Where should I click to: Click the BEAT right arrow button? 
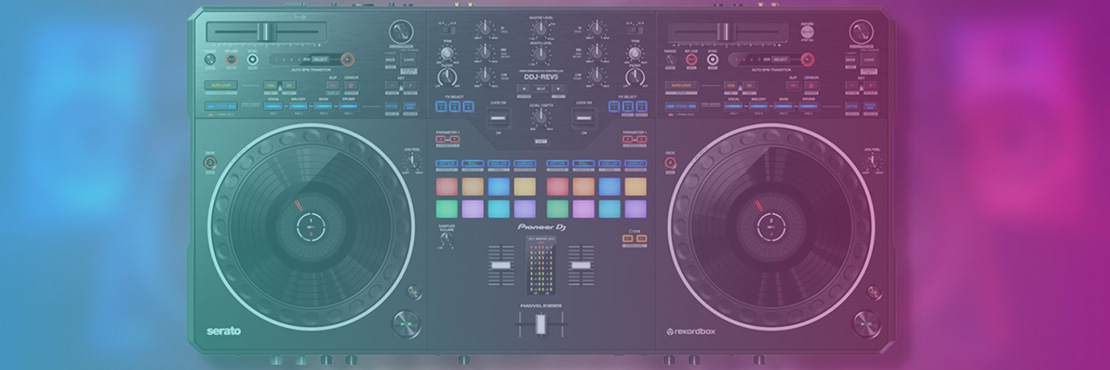click(559, 88)
